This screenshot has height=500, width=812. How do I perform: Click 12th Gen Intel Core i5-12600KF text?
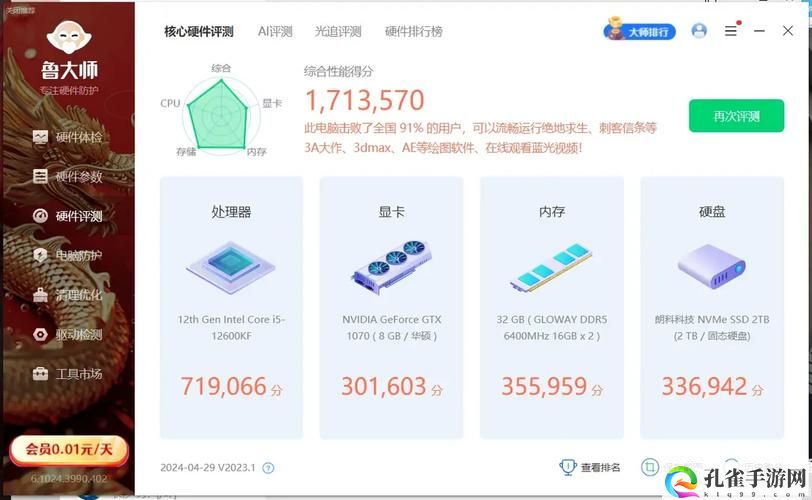click(231, 328)
